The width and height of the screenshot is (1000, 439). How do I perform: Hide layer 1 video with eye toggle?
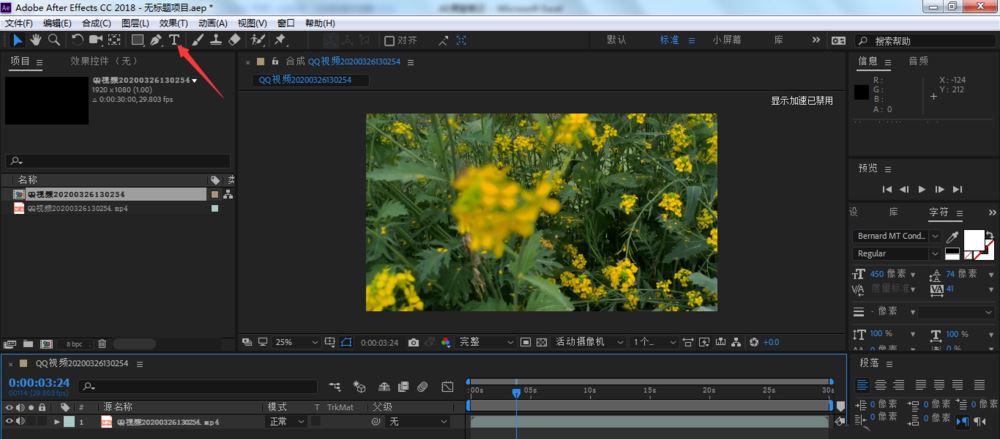pyautogui.click(x=10, y=422)
